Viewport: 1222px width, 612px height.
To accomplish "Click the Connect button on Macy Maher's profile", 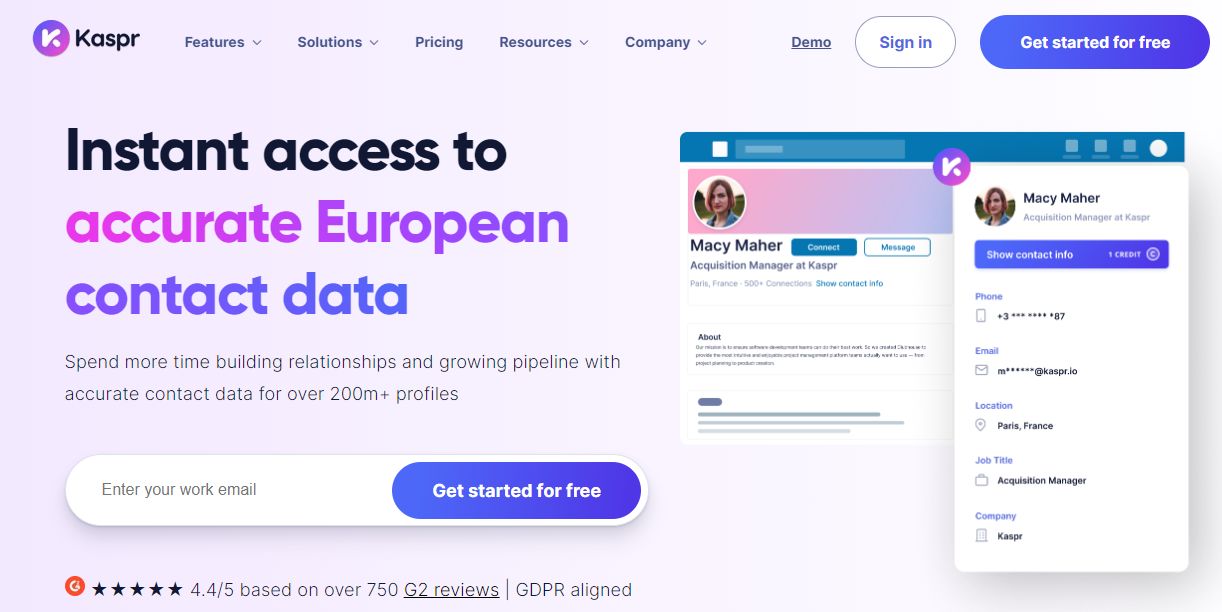I will pyautogui.click(x=823, y=247).
